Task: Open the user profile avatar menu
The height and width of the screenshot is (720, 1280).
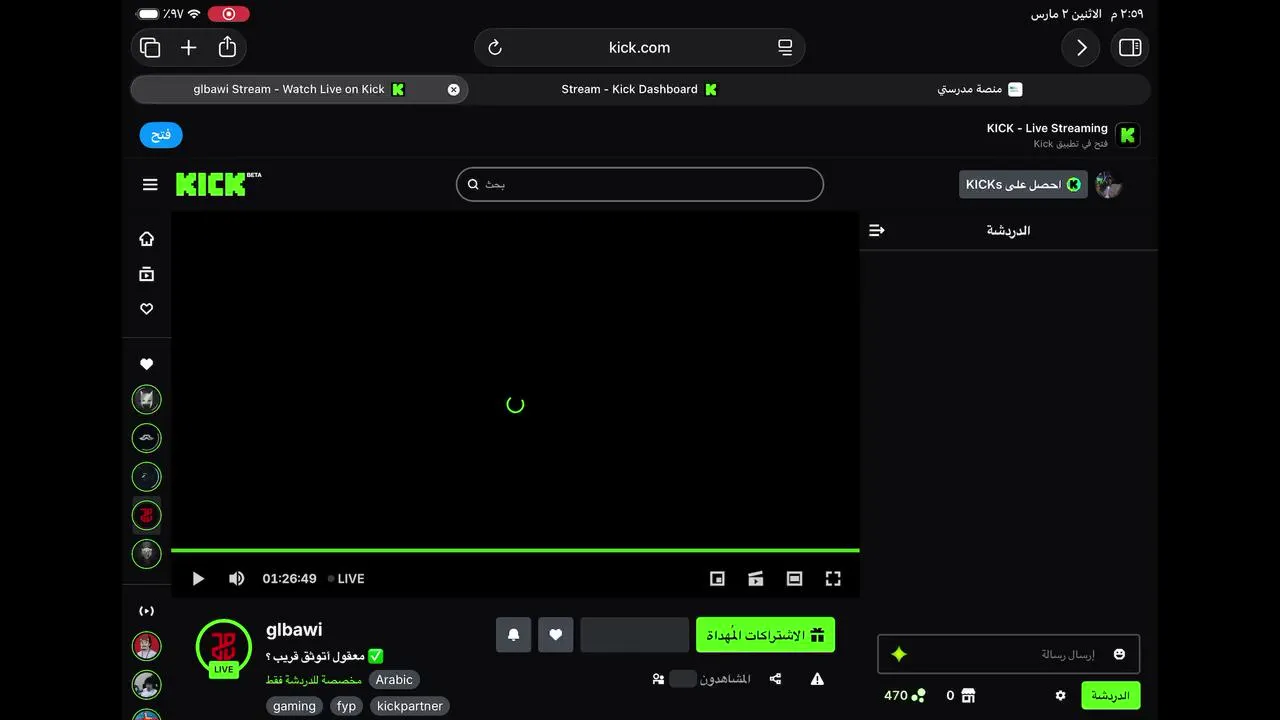Action: (x=1108, y=184)
